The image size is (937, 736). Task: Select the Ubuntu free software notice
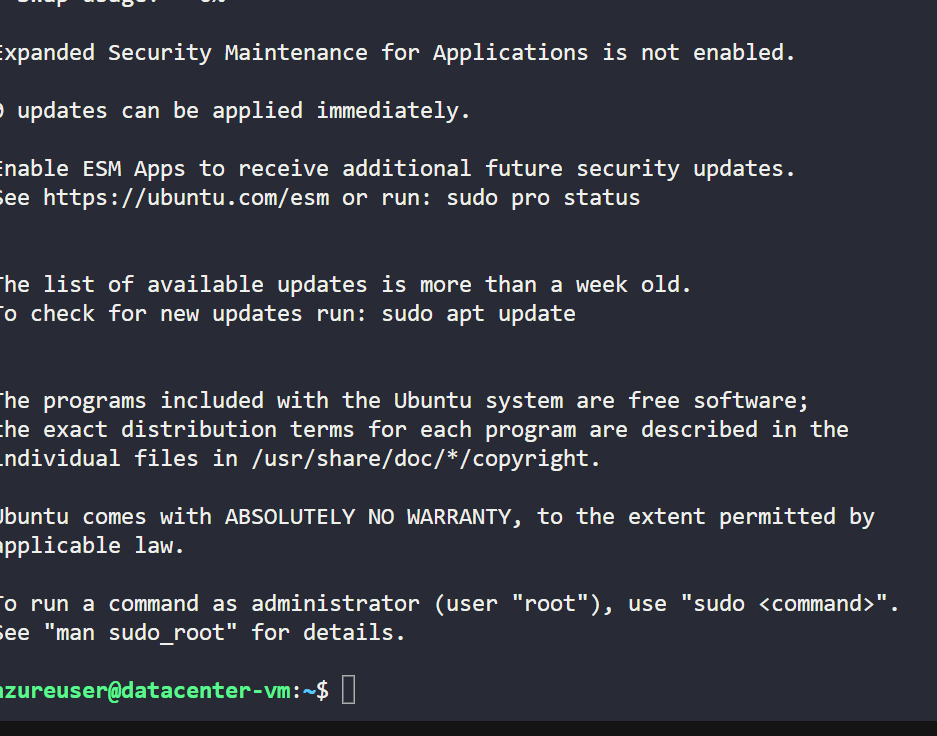coord(404,400)
